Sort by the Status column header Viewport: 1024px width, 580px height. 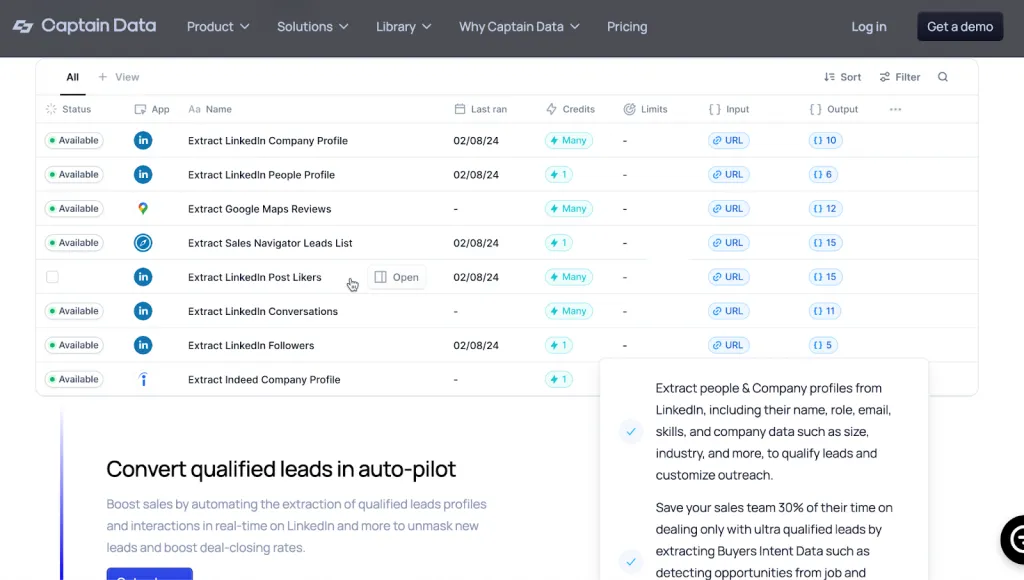(69, 109)
